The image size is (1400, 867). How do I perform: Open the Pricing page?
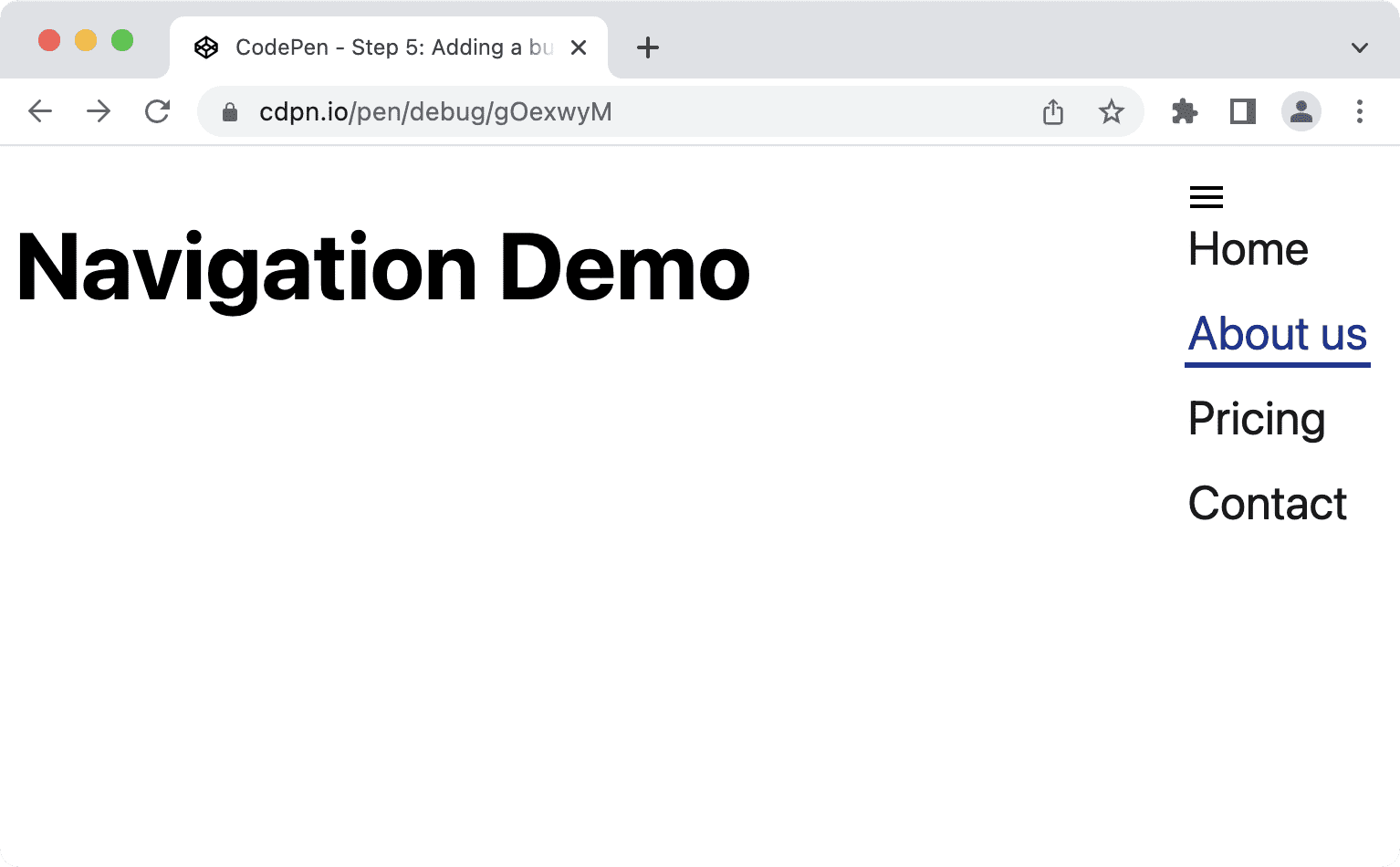pyautogui.click(x=1257, y=419)
